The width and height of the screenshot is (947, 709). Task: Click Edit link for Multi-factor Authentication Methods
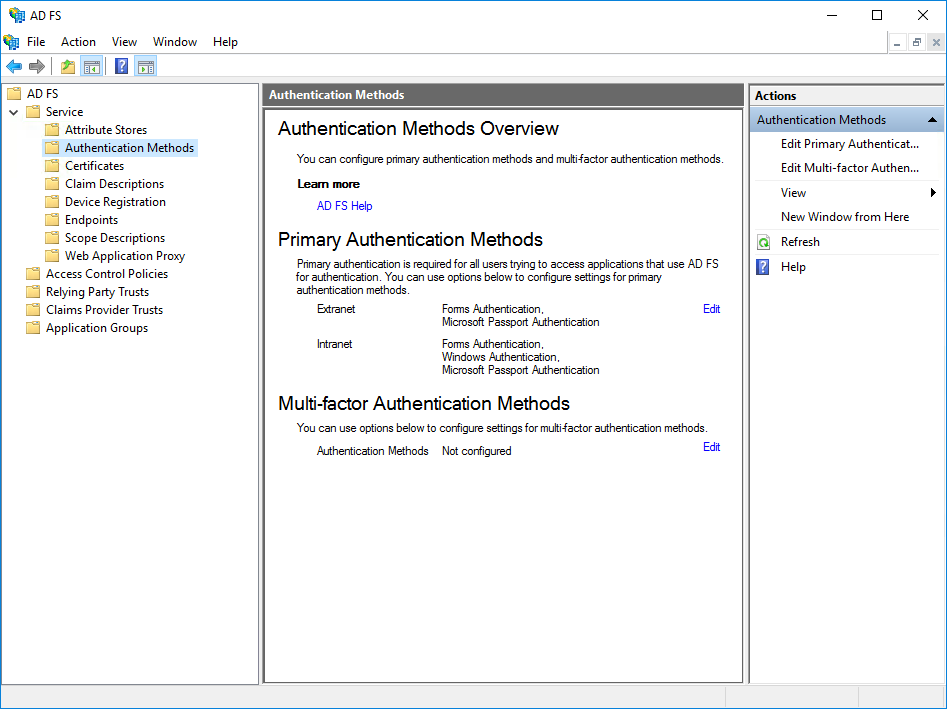[711, 447]
